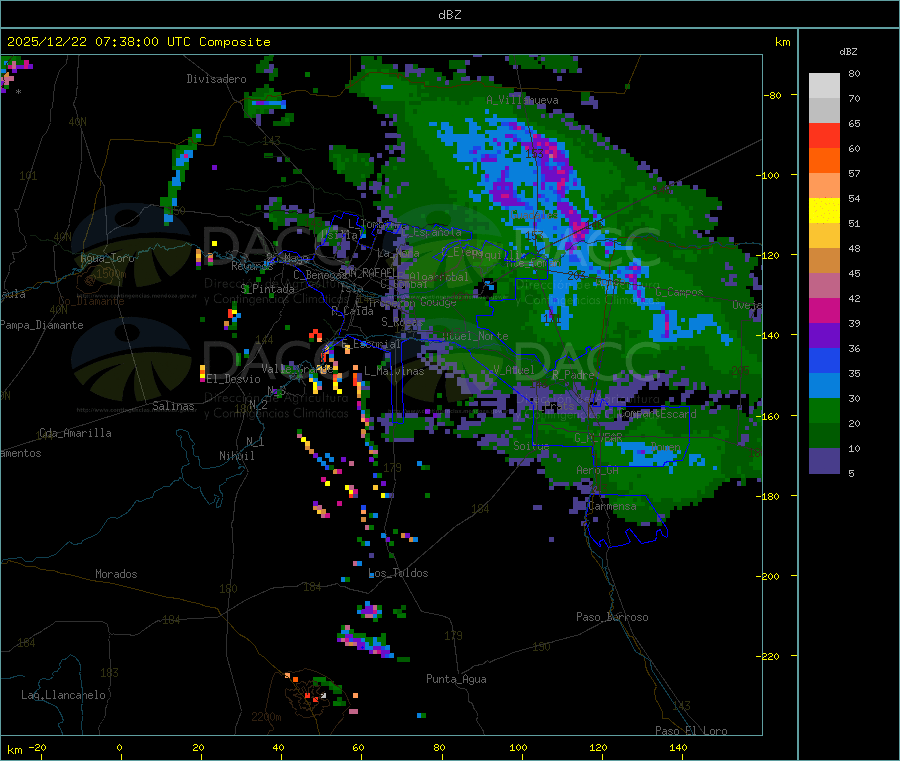This screenshot has width=900, height=761.
Task: Select the gray 70 dBZ legend swatch
Action: 824,111
